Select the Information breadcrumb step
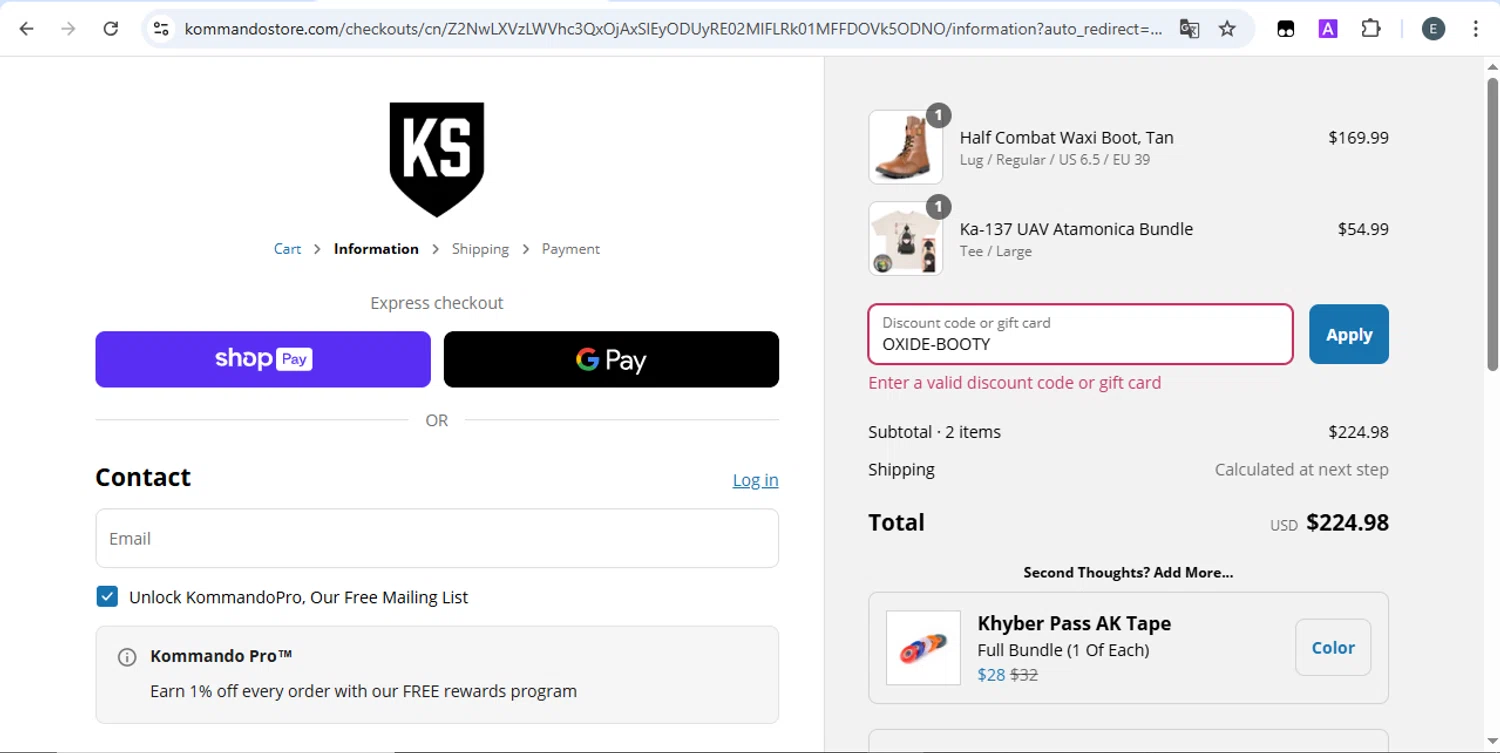This screenshot has width=1500, height=753. [x=376, y=249]
